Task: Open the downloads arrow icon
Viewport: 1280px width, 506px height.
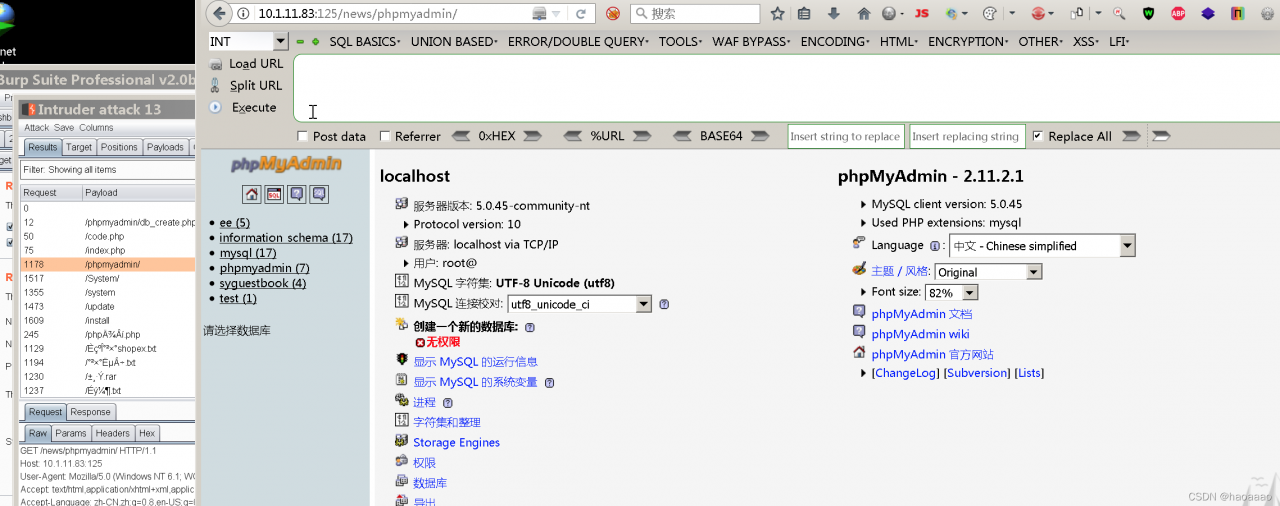Action: point(833,14)
